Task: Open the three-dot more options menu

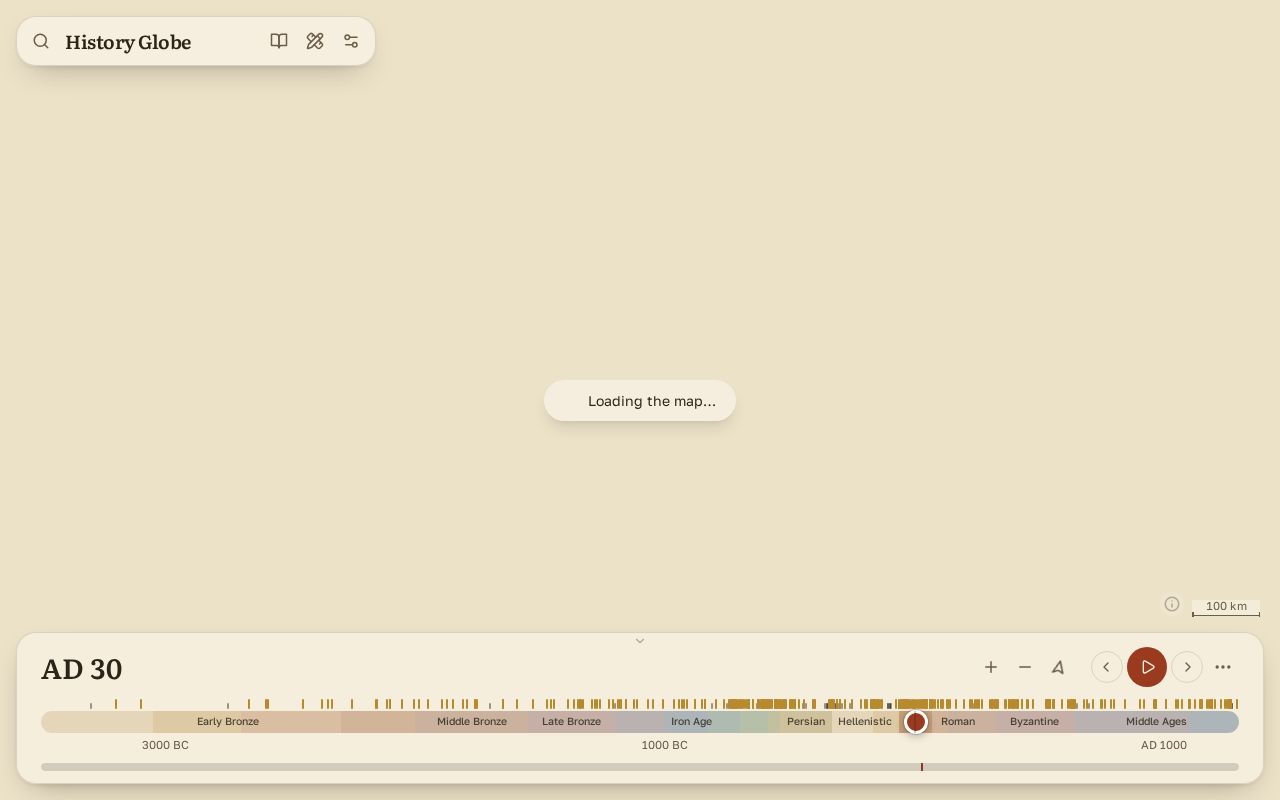Action: [x=1223, y=667]
